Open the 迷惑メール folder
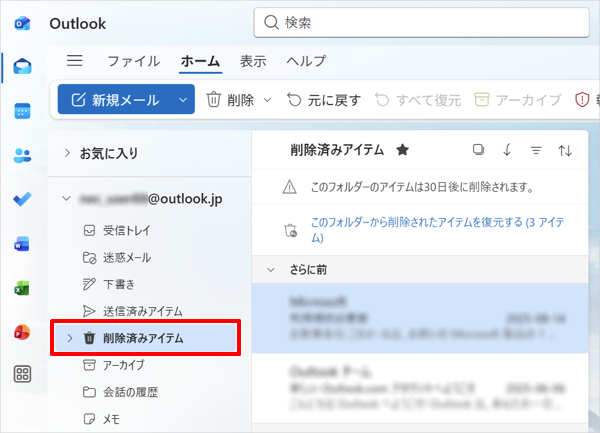 click(117, 257)
